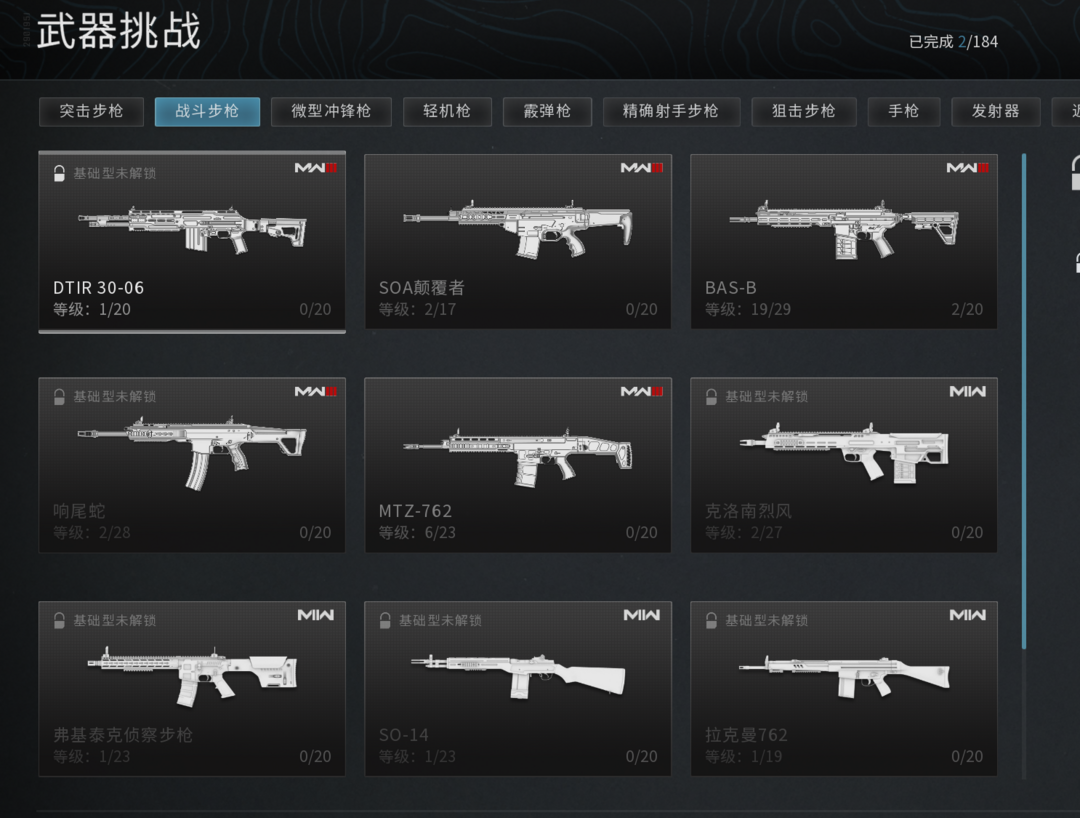
Task: Open the 轻机枪 tab
Action: tap(447, 112)
